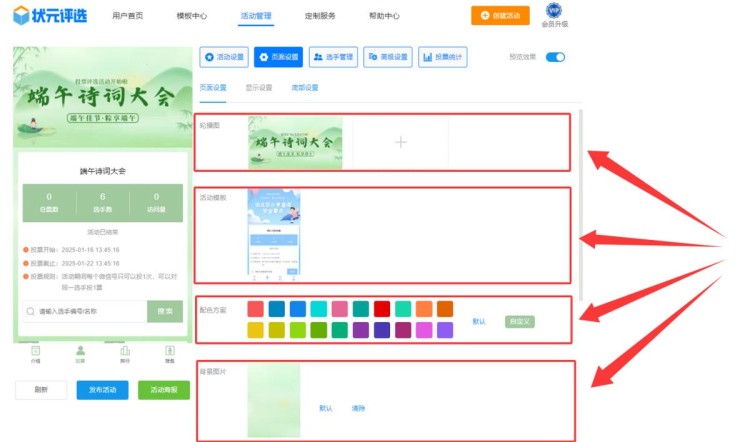Switch to the 底部设置 tab
Viewport: 750px width, 442px height.
coord(305,88)
